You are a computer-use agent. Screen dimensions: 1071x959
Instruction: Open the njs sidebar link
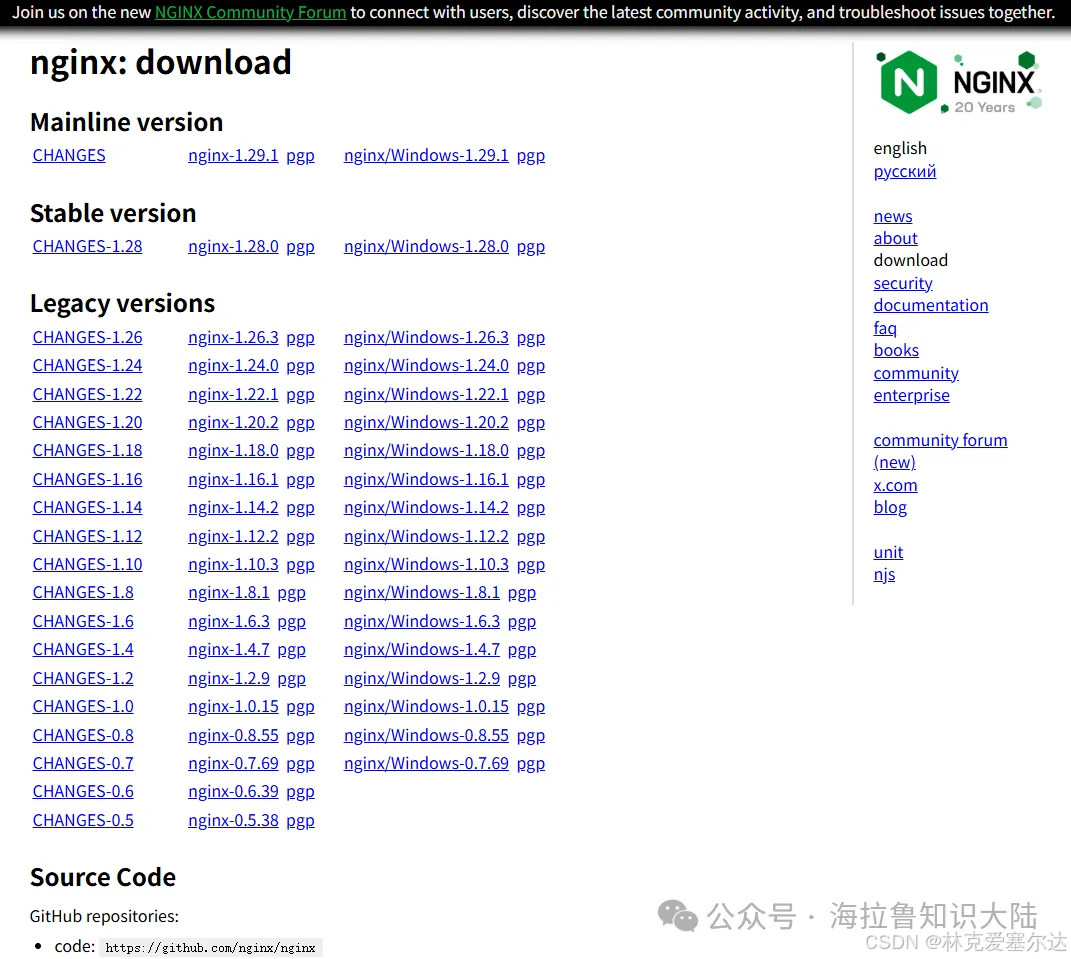884,575
